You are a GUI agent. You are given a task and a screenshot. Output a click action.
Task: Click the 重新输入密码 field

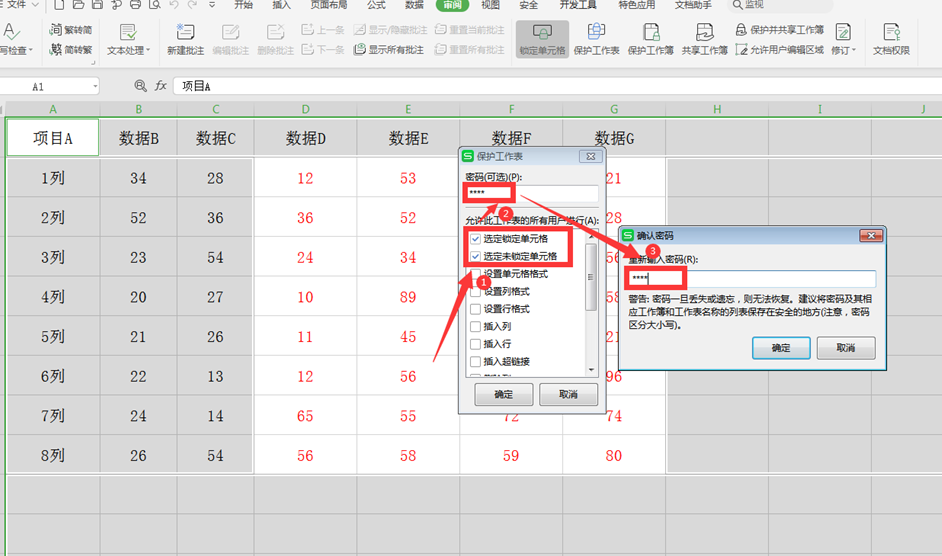tap(752, 278)
